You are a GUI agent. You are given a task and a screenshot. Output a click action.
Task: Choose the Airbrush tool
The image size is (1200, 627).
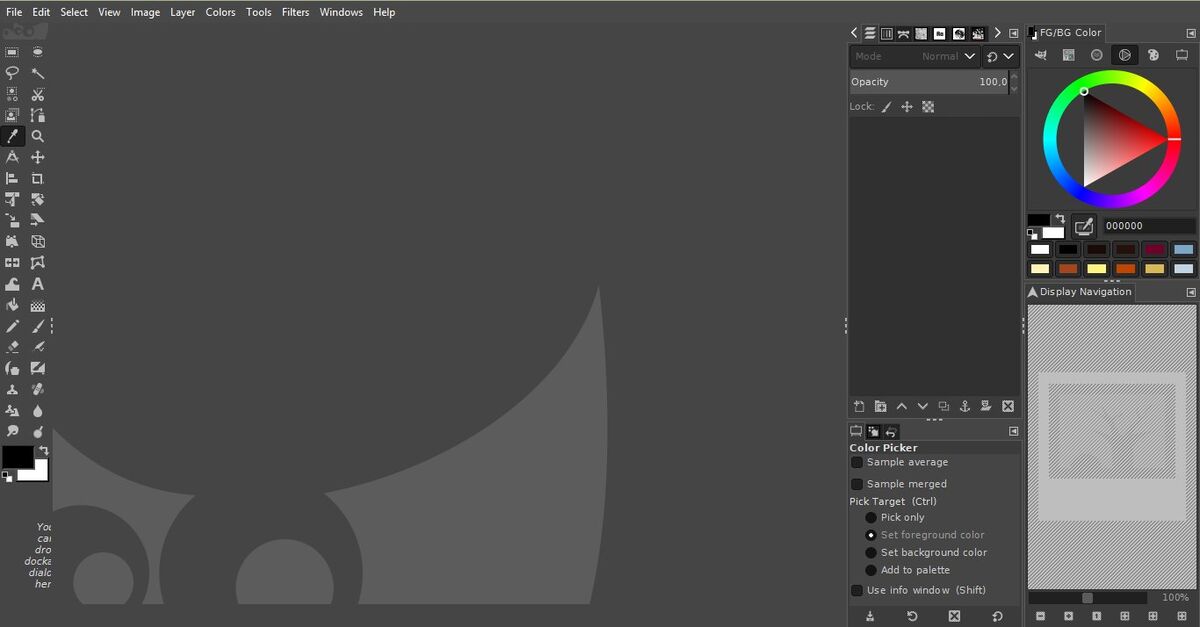pyautogui.click(x=37, y=347)
